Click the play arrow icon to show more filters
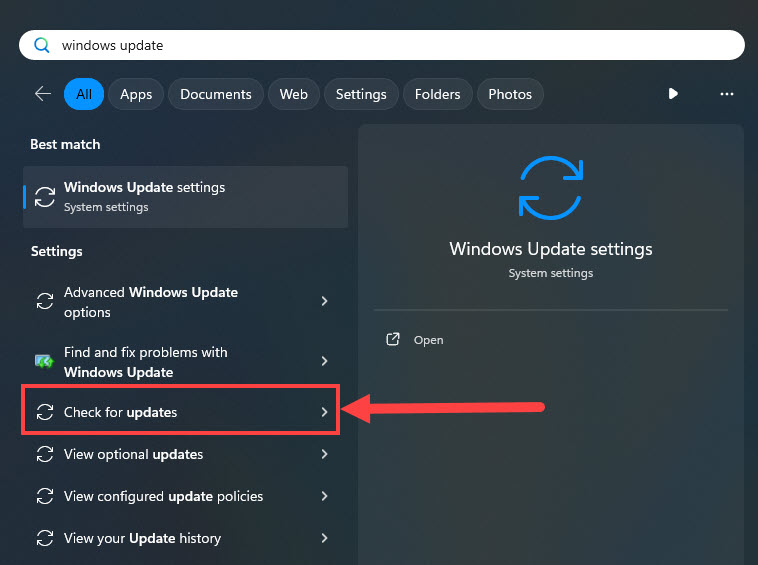This screenshot has height=565, width=758. tap(673, 93)
